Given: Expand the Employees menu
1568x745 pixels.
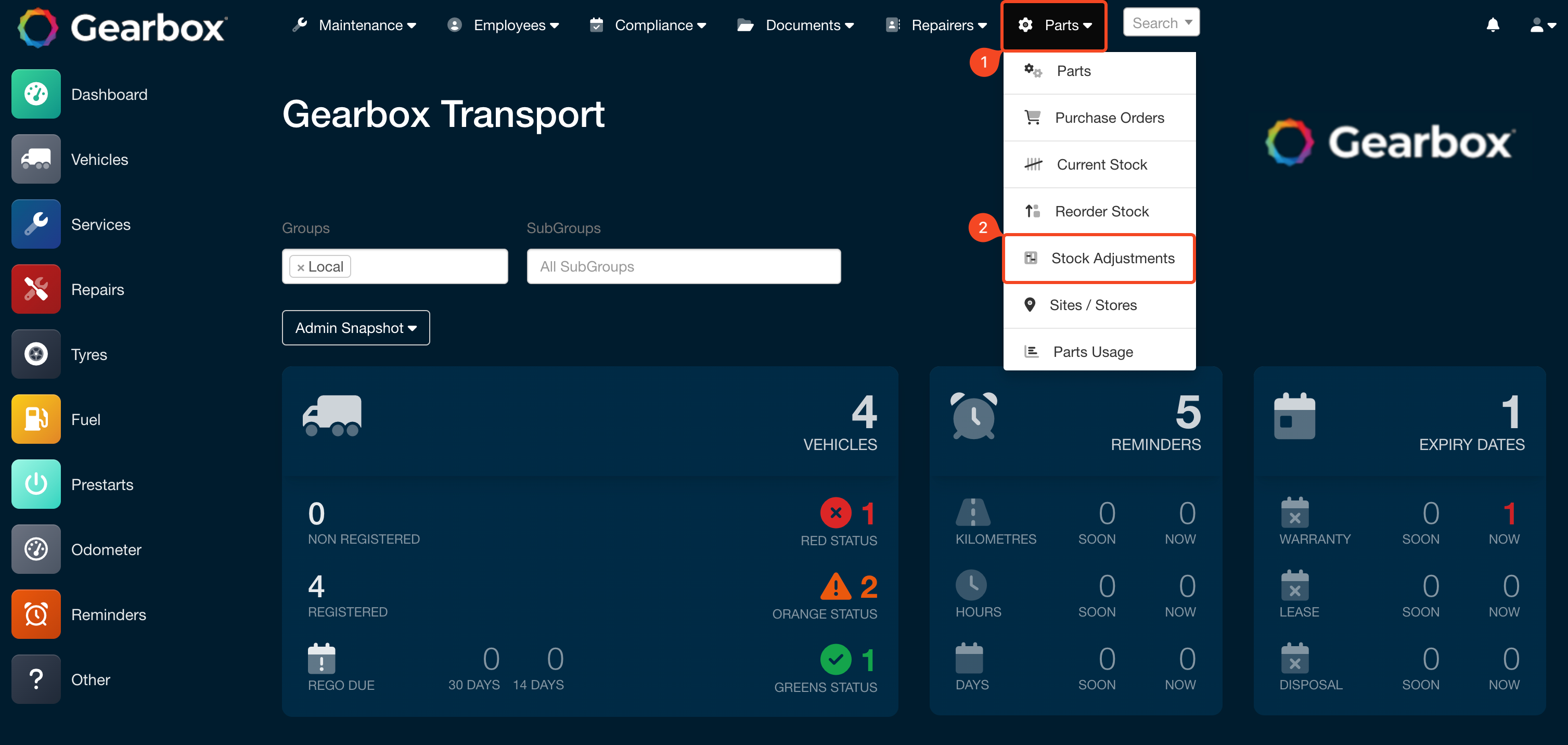Looking at the screenshot, I should (504, 25).
